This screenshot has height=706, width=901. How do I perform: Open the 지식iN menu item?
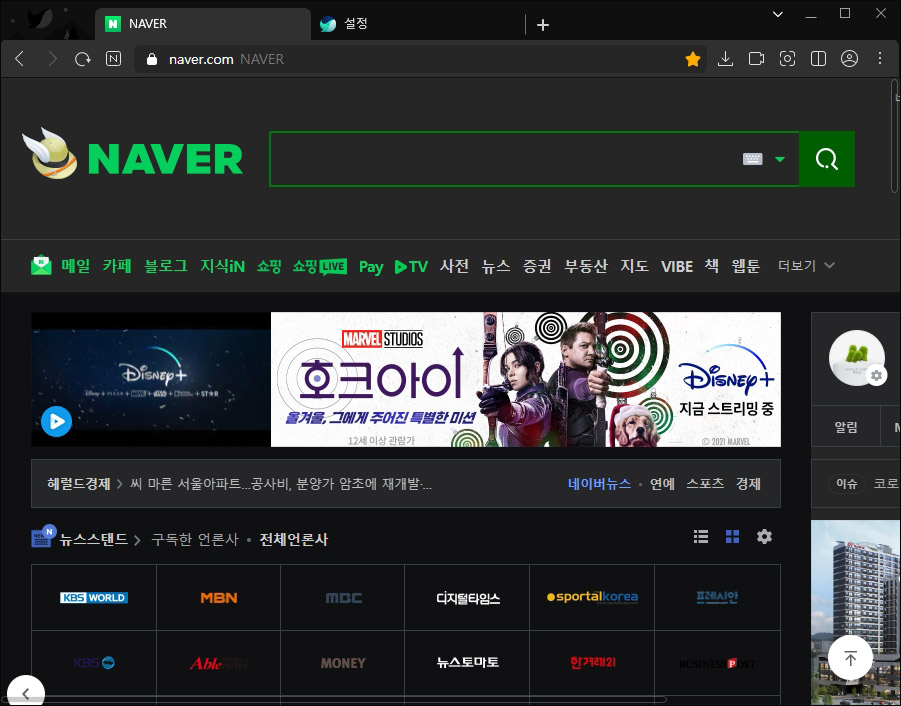coord(222,266)
